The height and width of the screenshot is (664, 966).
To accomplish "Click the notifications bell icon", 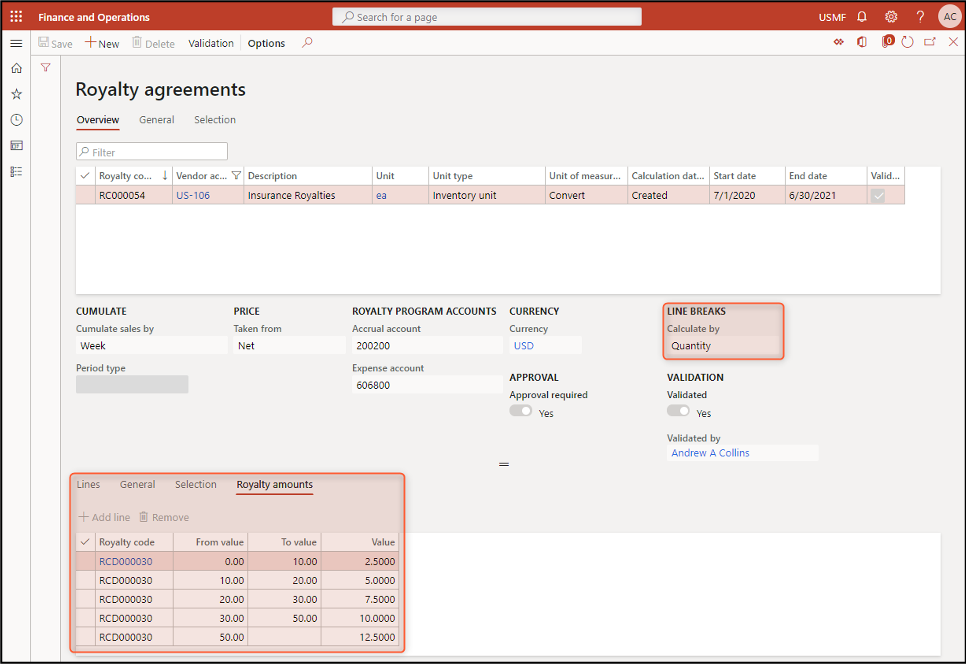I will [x=861, y=17].
